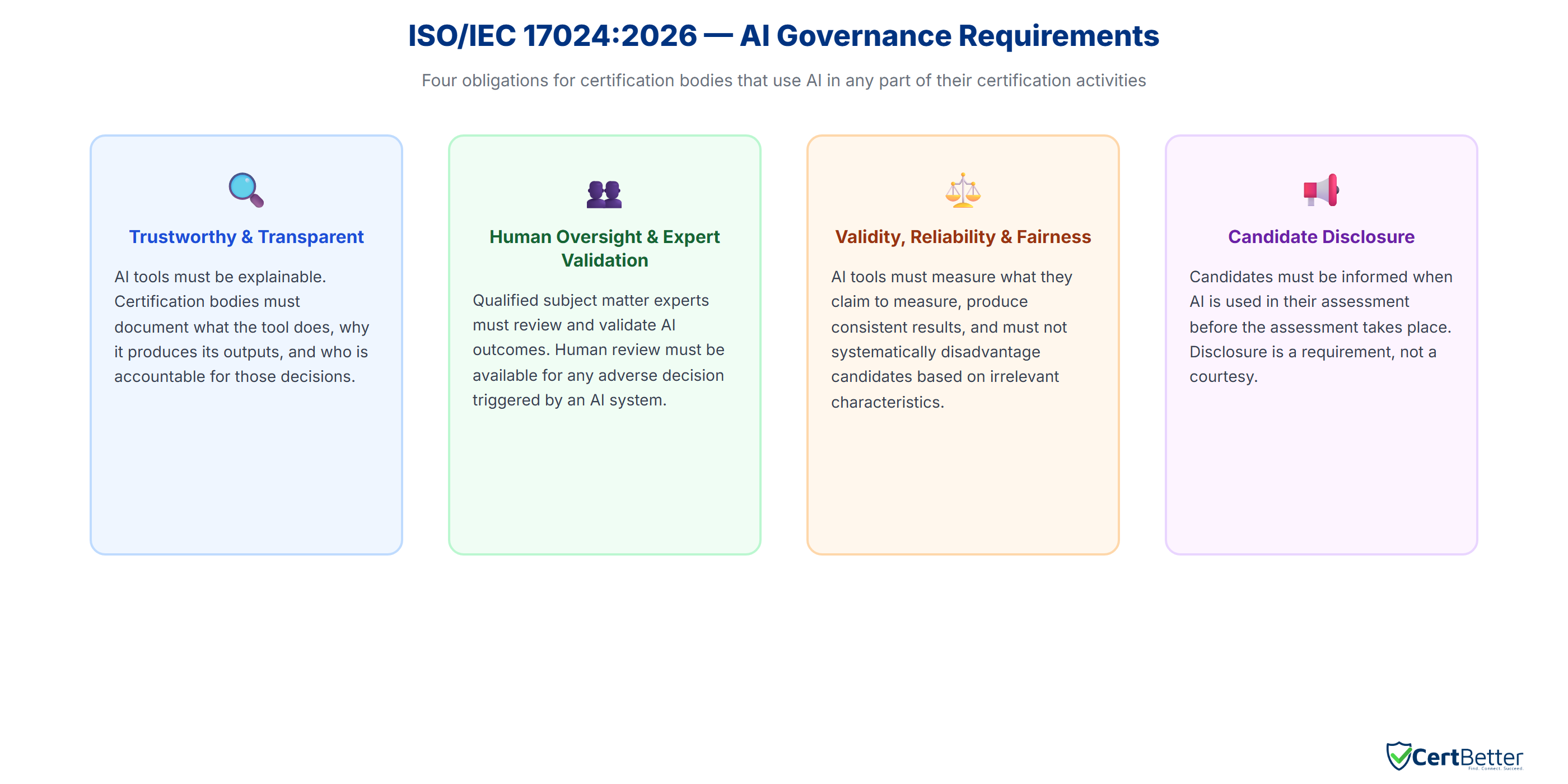Click the 'Four obligations for certification bodies' subtitle
Screen dimensions: 1568x784
point(783,80)
